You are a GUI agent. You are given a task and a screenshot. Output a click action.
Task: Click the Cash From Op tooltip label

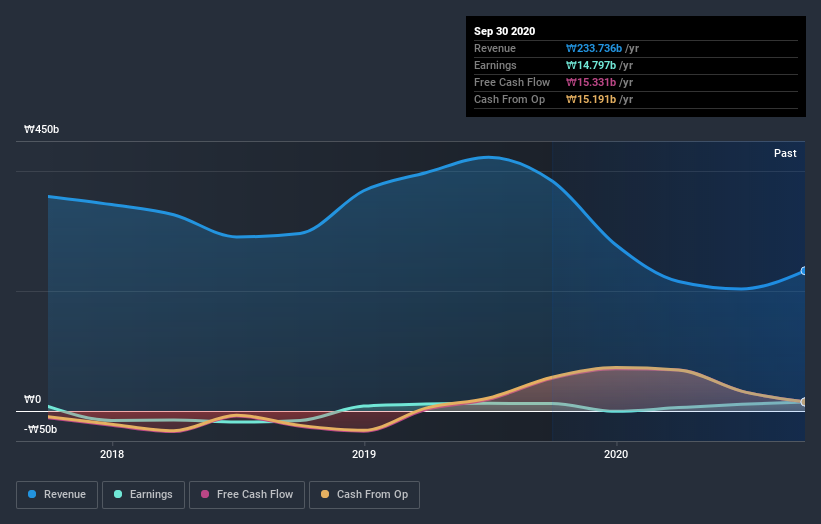click(509, 99)
